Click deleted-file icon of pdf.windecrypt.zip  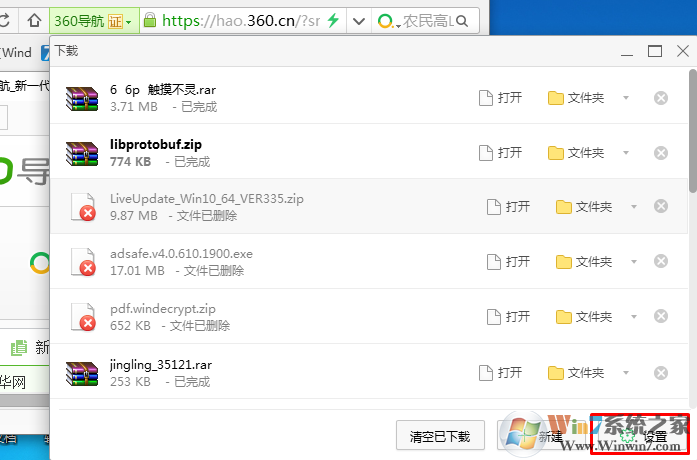[84, 317]
